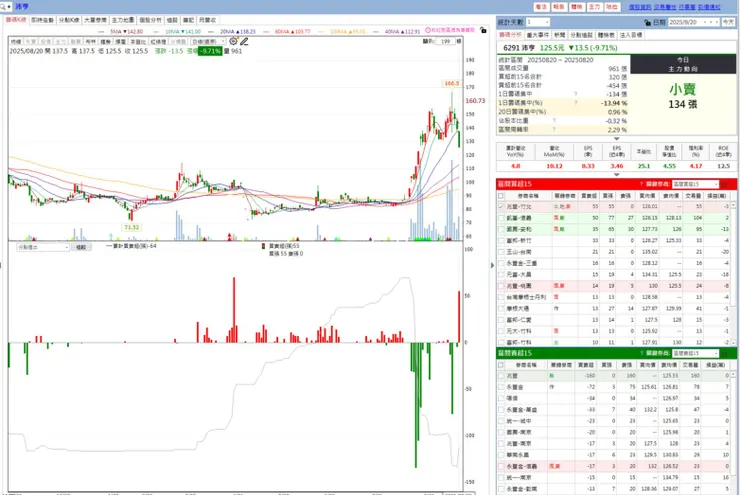Toggle 本益比 button on chart toolbar

138,42
